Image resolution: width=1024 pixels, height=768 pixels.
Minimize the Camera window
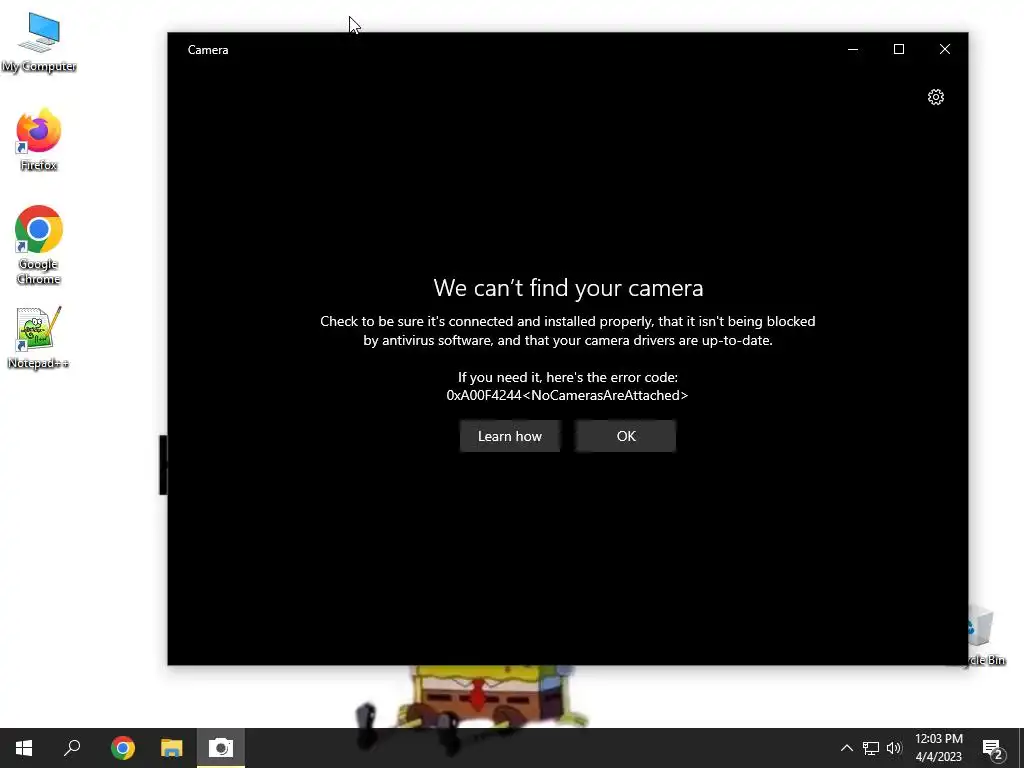(853, 50)
